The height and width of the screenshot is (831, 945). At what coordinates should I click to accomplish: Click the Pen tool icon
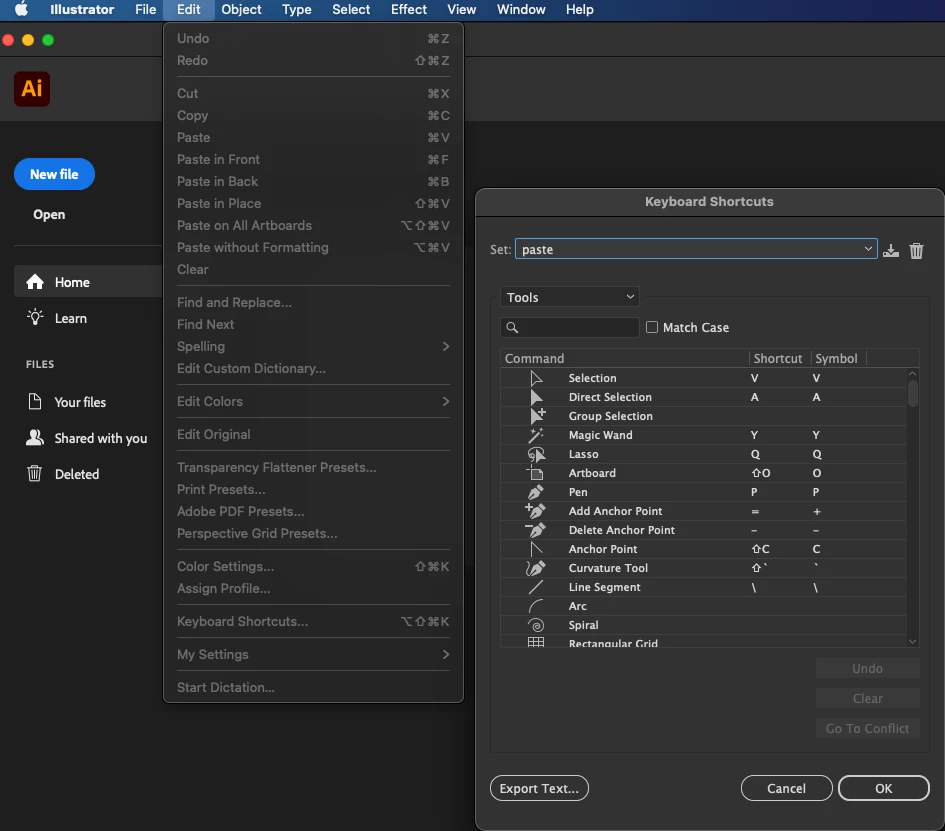(x=536, y=492)
